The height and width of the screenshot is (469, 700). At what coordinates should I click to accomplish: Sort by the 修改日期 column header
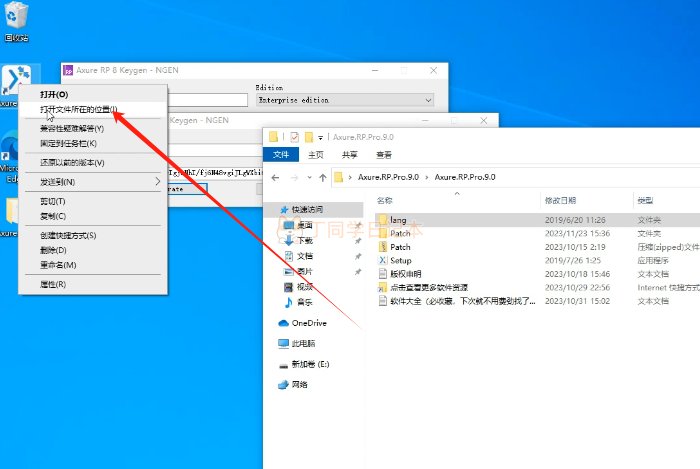click(x=560, y=201)
